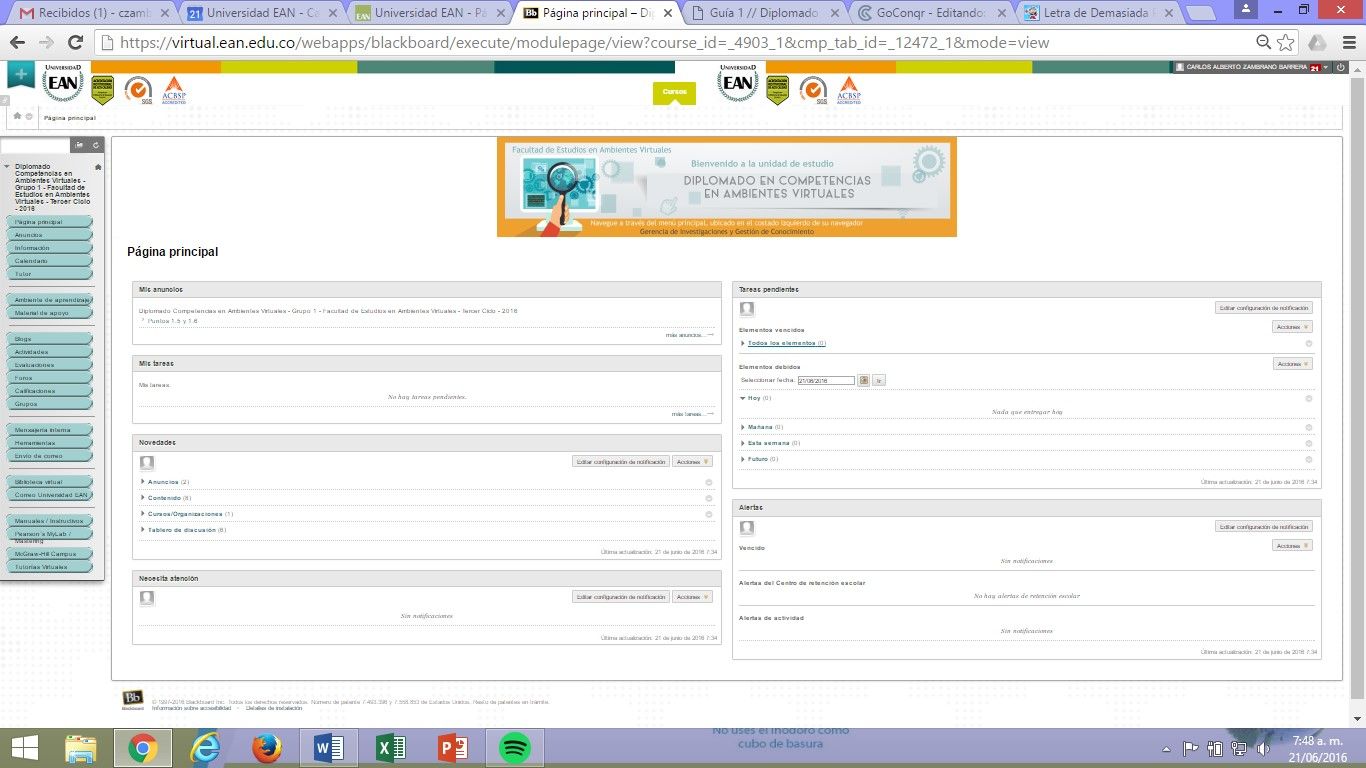Open Word from the taskbar

coord(328,748)
